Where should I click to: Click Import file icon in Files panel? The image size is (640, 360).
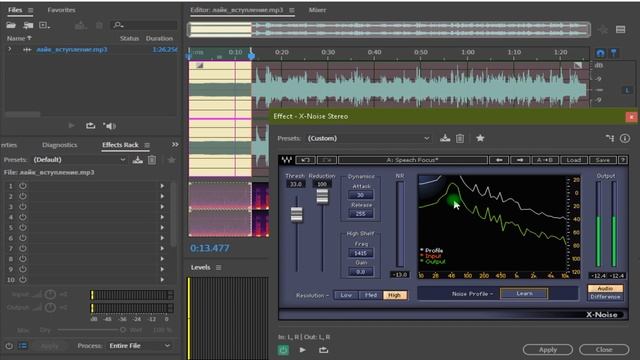(x=28, y=25)
